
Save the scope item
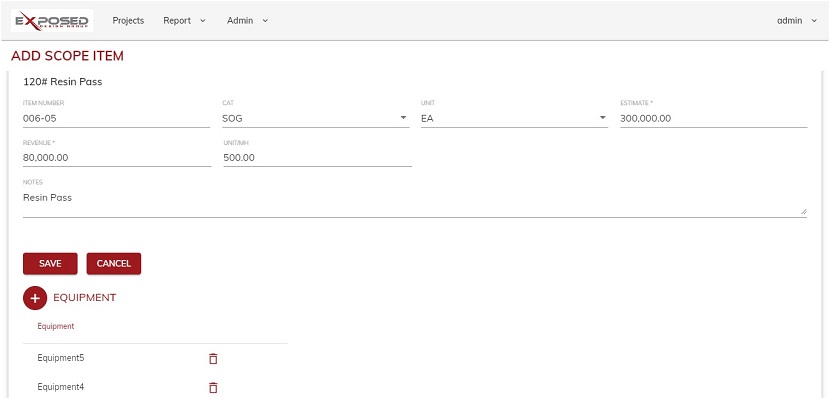pyautogui.click(x=50, y=264)
